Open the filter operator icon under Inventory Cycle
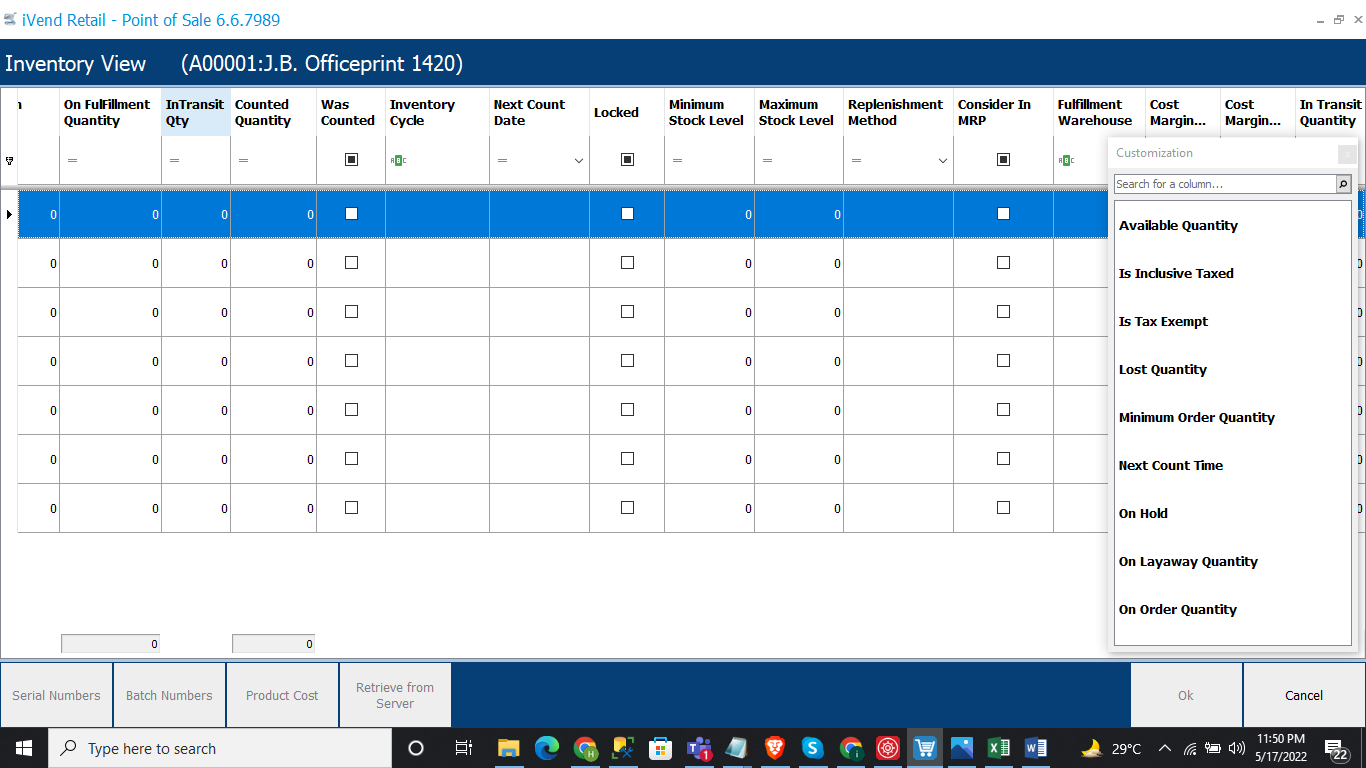The image size is (1366, 768). pos(397,160)
